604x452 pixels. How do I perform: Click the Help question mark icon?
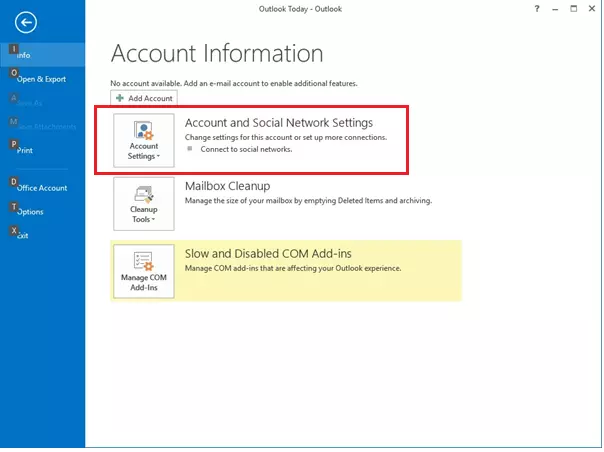[537, 8]
